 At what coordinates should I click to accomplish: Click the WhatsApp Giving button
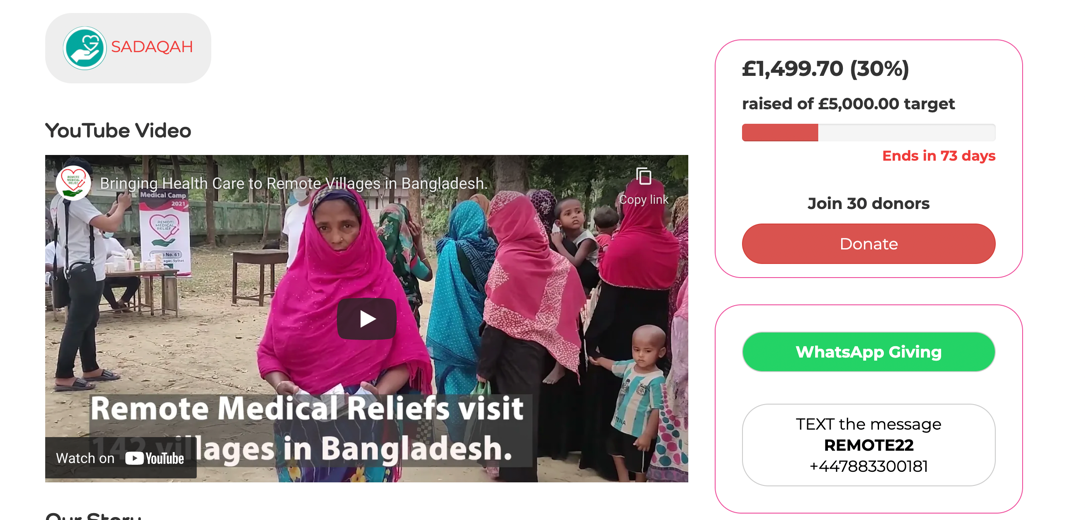point(868,352)
